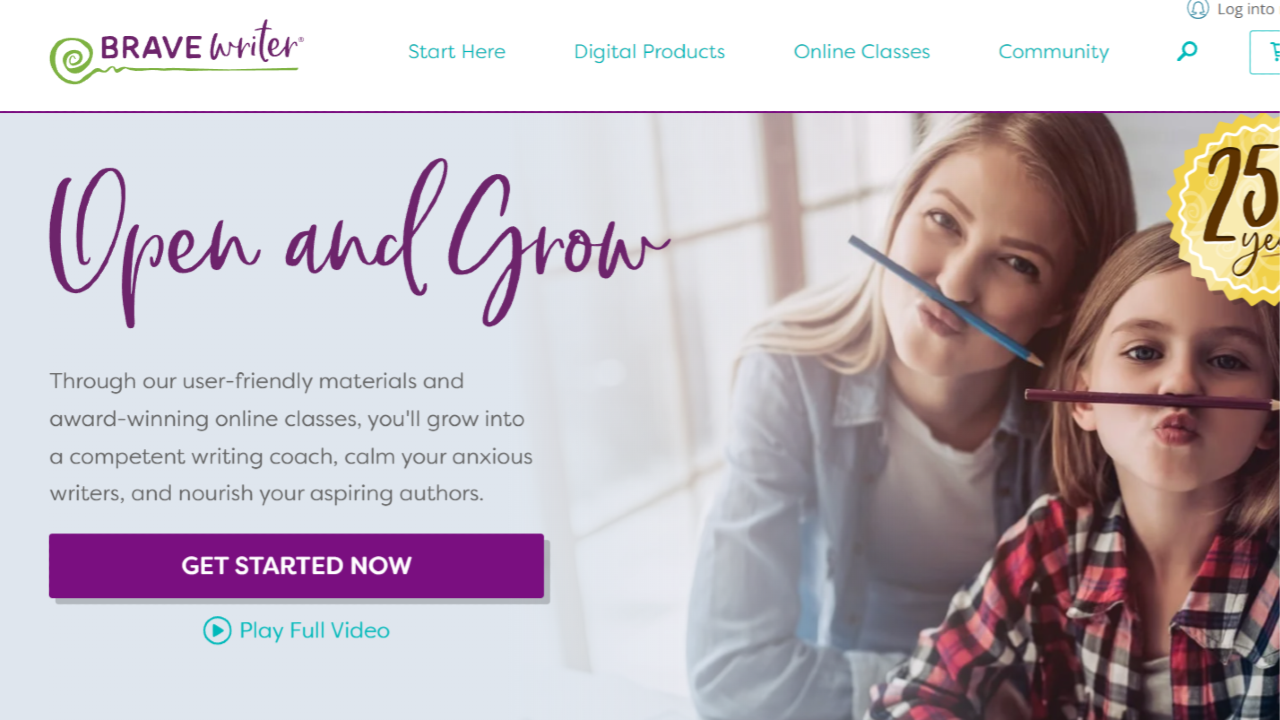This screenshot has height=720, width=1280.
Task: Click the Play Full Video link
Action: coord(314,631)
